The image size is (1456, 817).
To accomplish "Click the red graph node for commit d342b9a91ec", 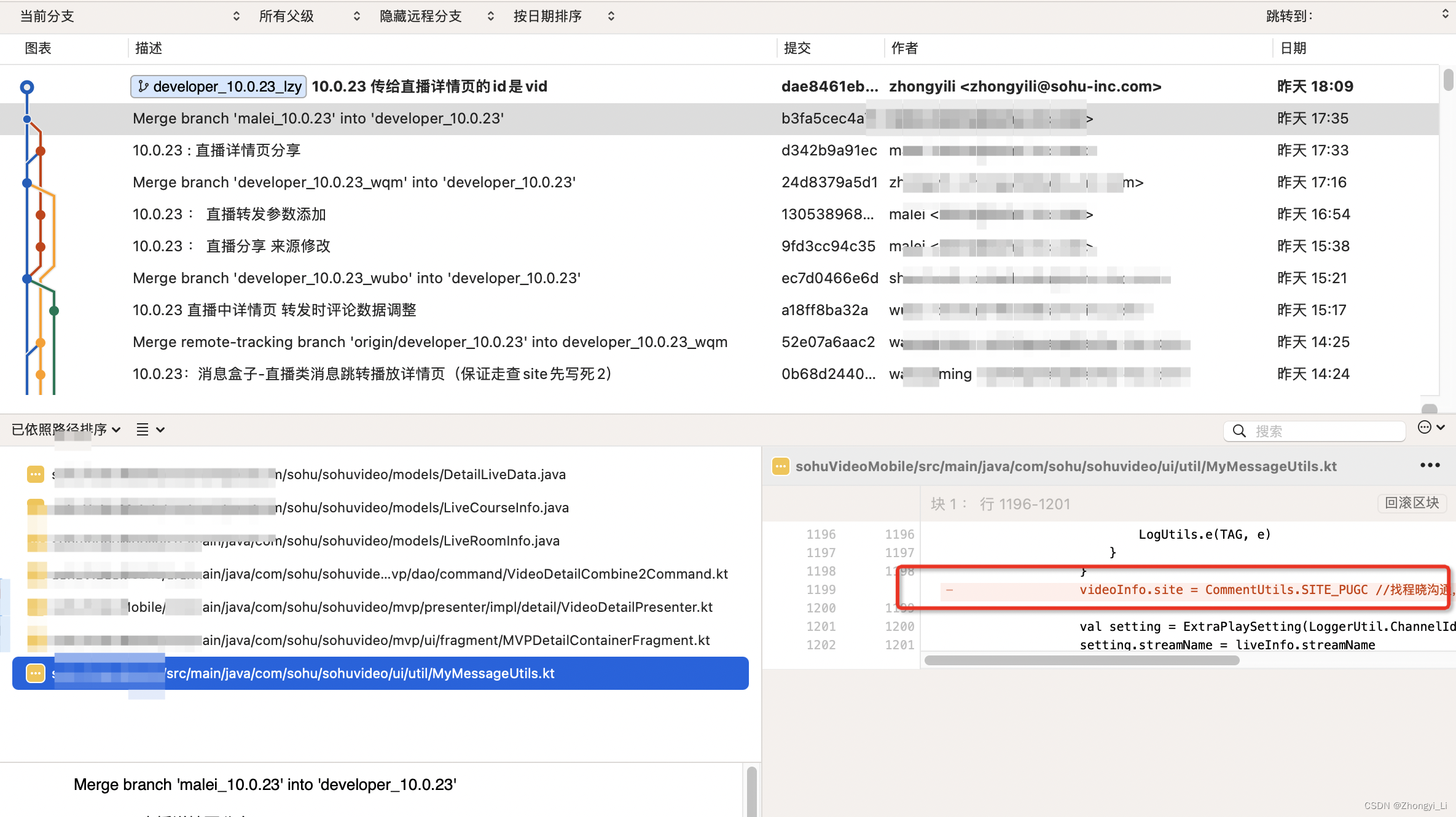I will click(x=41, y=151).
